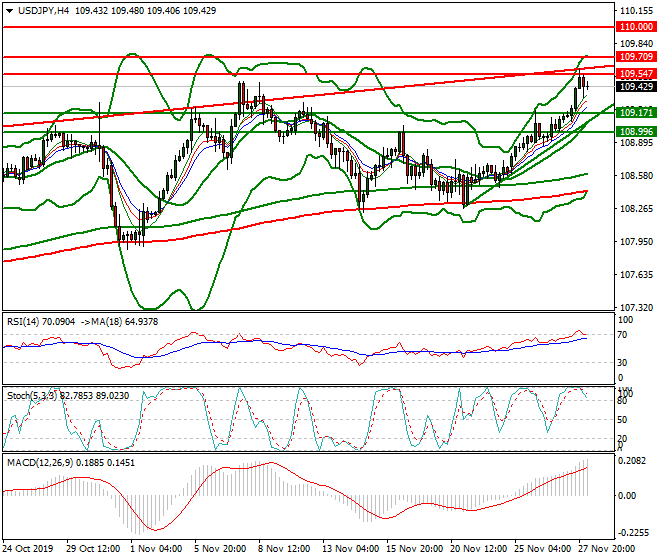
Task: Select the 109.547 resistance price label
Action: [x=636, y=74]
